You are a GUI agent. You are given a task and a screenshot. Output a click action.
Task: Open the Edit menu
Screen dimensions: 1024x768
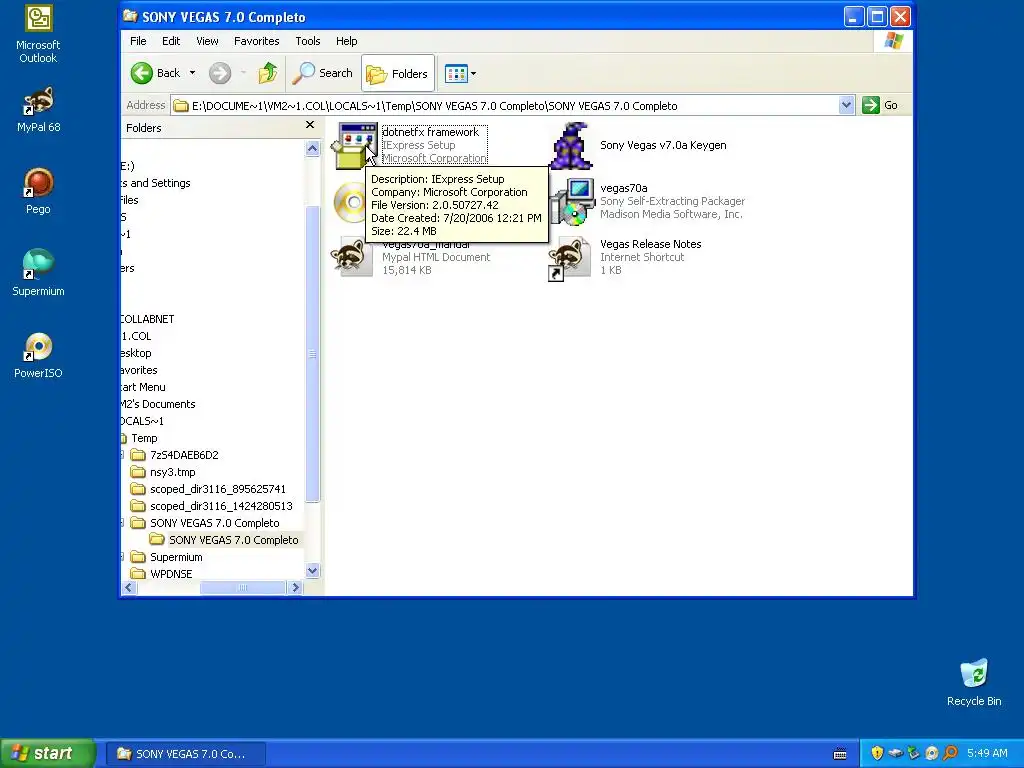(171, 41)
